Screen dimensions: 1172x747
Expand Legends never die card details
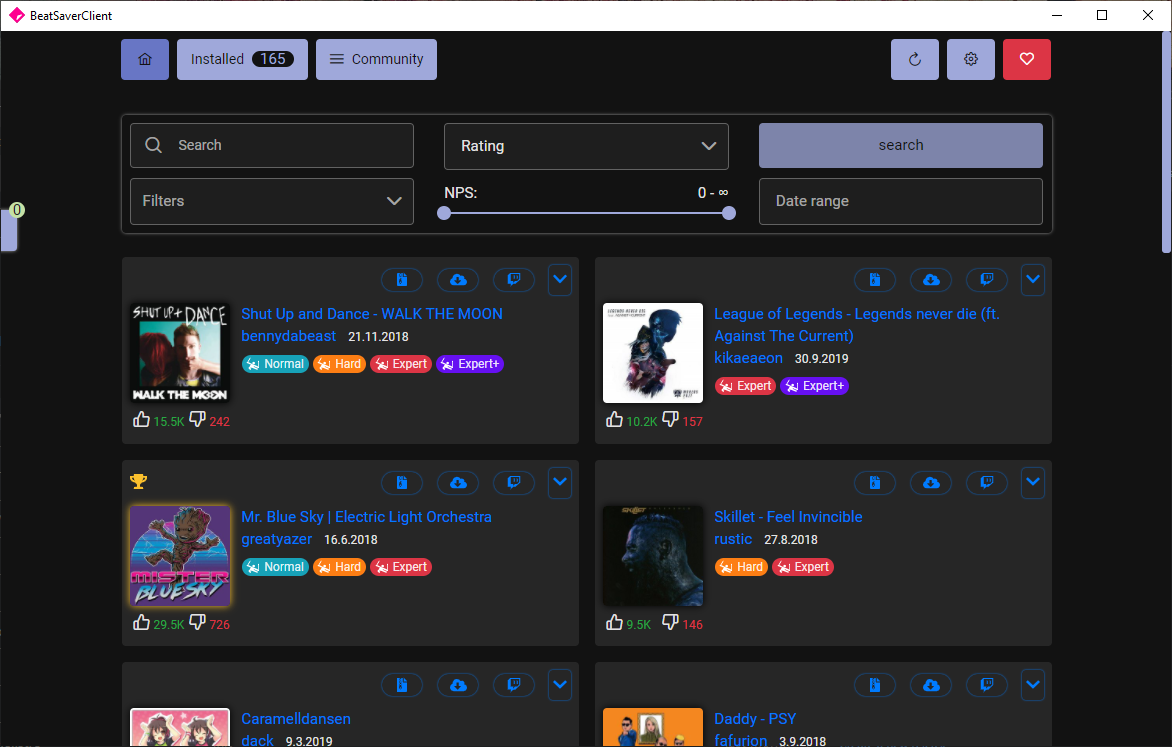point(1033,280)
